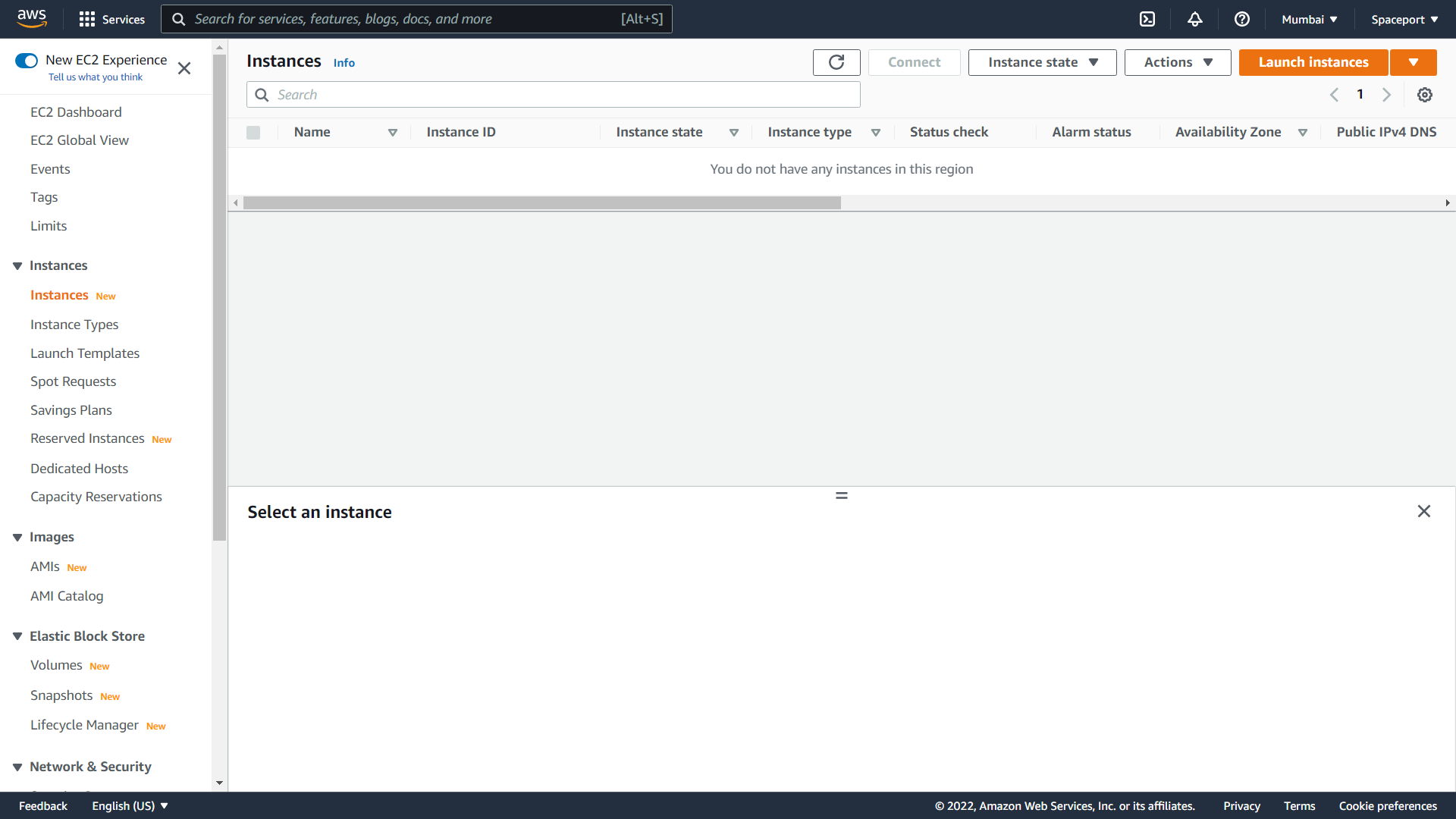Click the instances table horizontal scrollbar
1456x819 pixels.
click(x=542, y=202)
